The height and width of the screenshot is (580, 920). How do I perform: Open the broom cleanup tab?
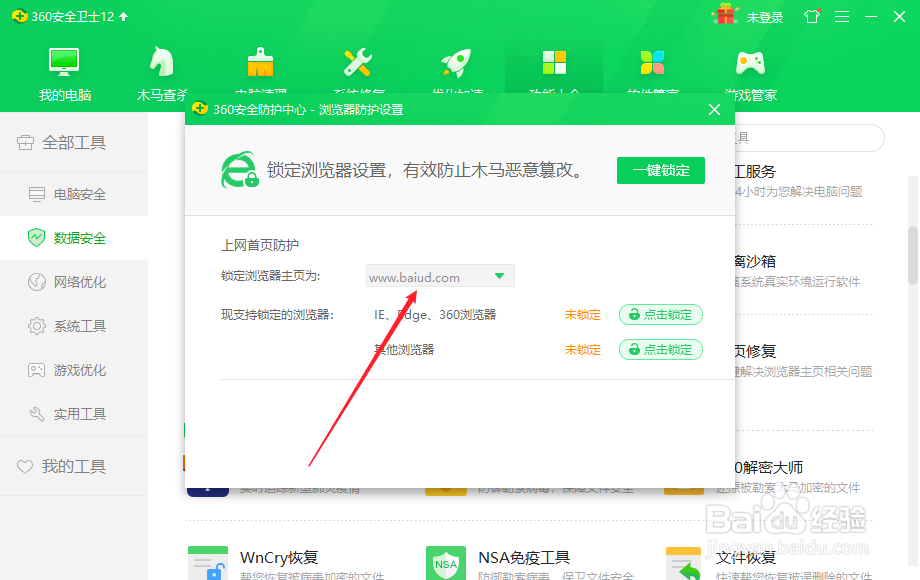(x=261, y=69)
